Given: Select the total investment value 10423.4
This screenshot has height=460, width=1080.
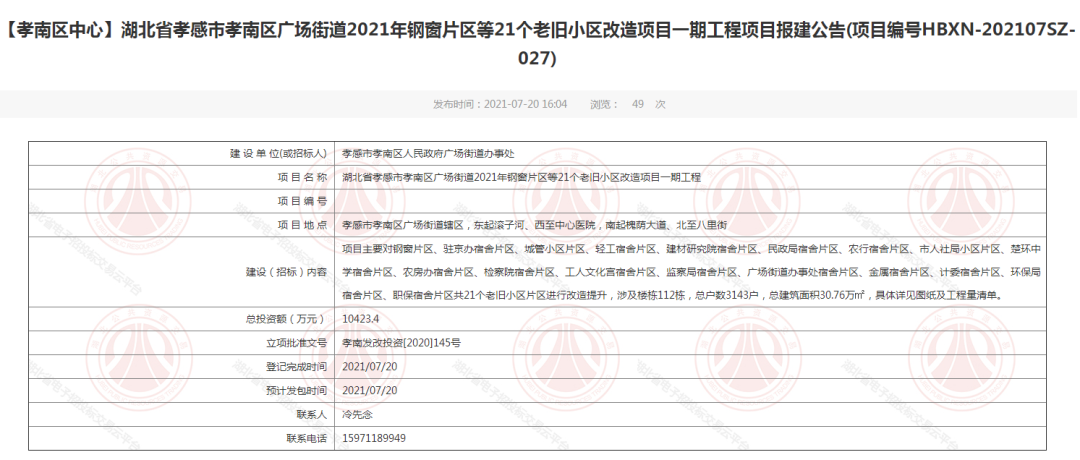Looking at the screenshot, I should [360, 319].
